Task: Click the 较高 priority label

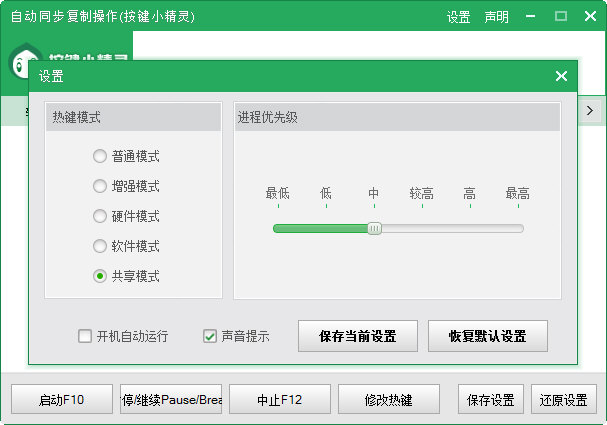Action: [422, 193]
